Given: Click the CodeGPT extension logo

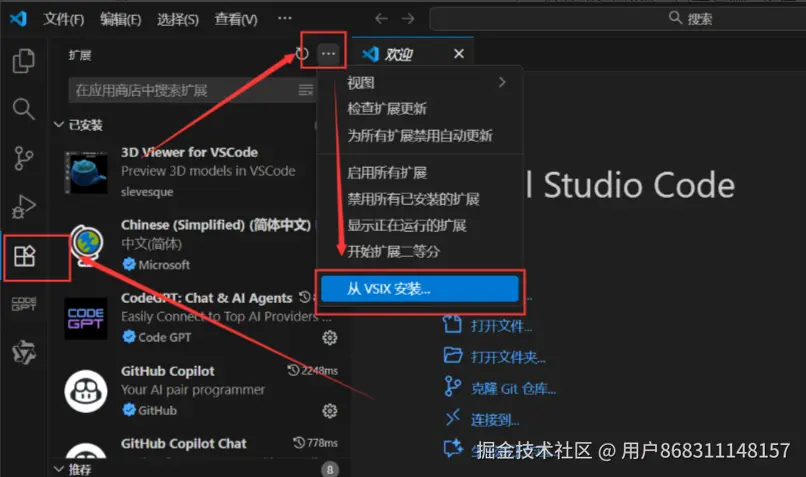Looking at the screenshot, I should [x=86, y=318].
